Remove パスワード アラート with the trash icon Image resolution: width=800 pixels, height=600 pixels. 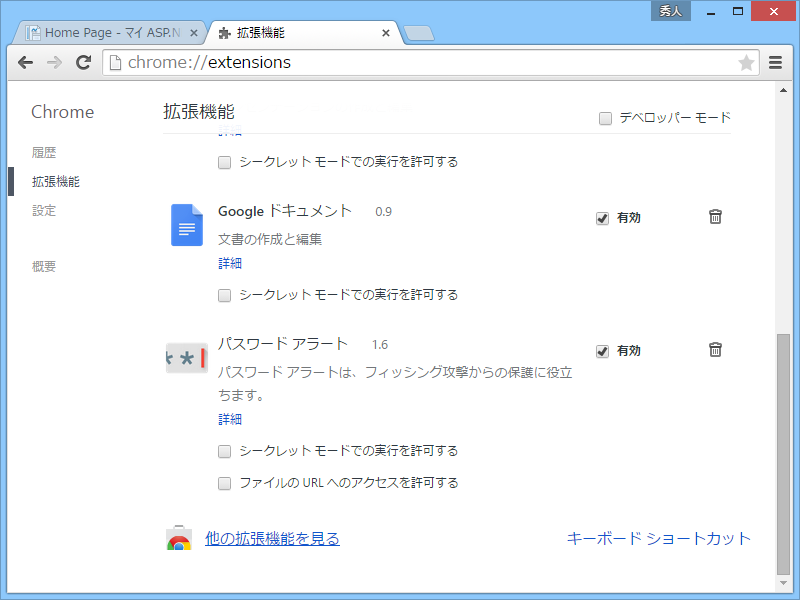click(x=715, y=349)
